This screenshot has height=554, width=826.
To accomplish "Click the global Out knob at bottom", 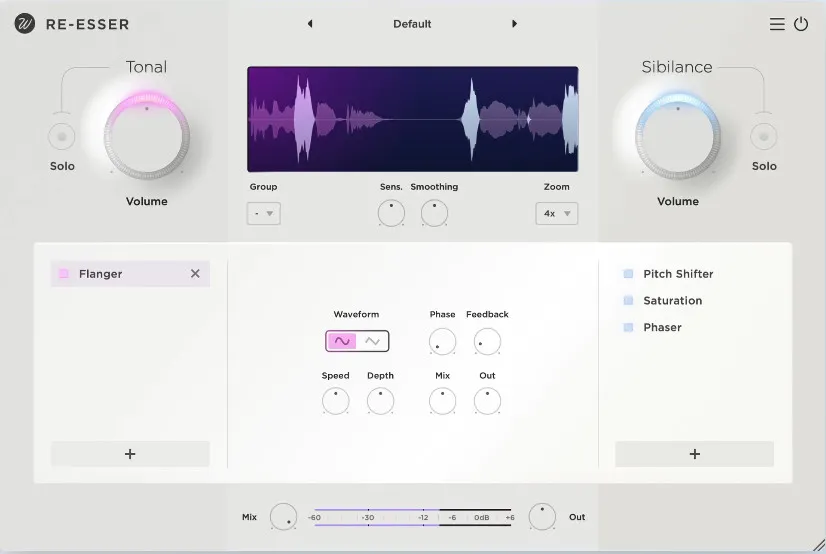I will 542,517.
